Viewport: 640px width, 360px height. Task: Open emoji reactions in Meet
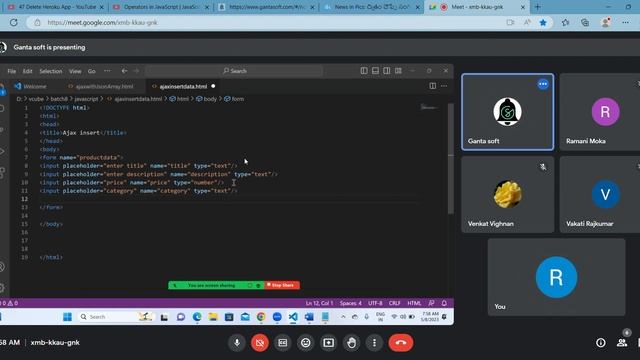point(306,343)
